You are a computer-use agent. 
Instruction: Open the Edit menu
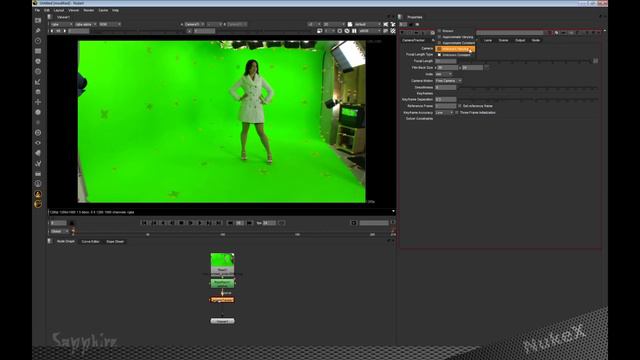tap(47, 10)
